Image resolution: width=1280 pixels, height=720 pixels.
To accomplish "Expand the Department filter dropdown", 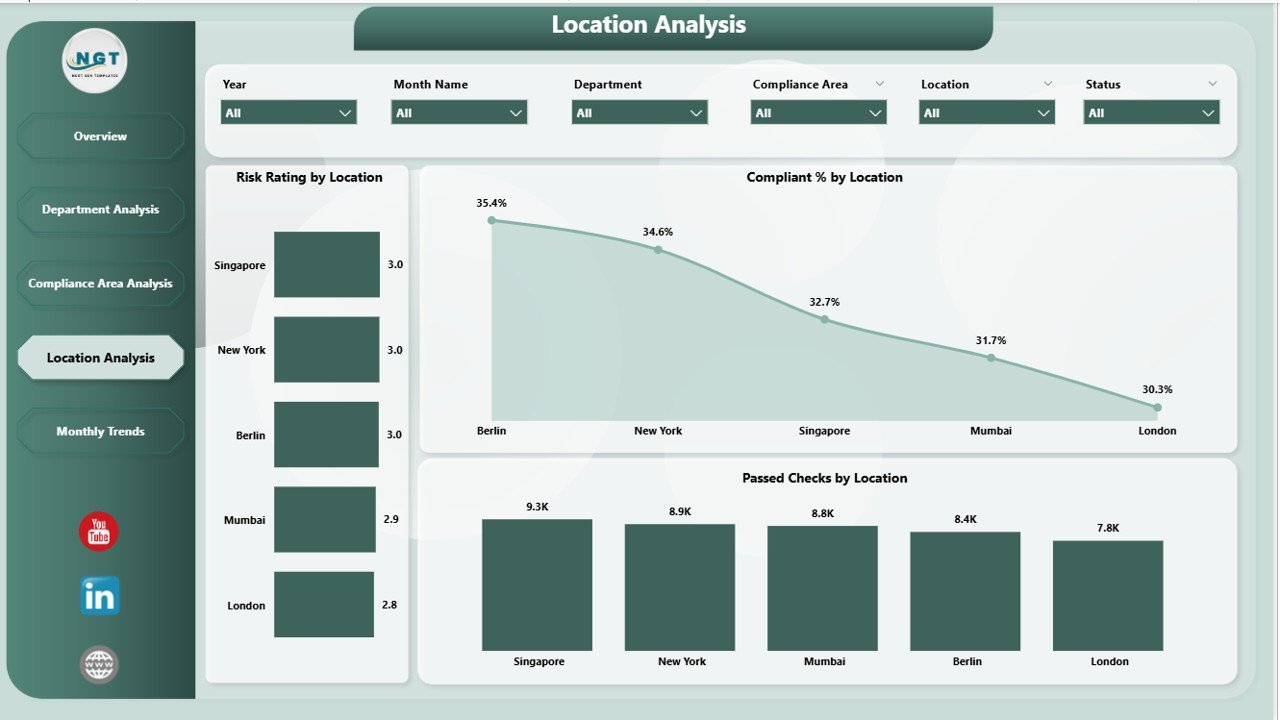I will 640,113.
